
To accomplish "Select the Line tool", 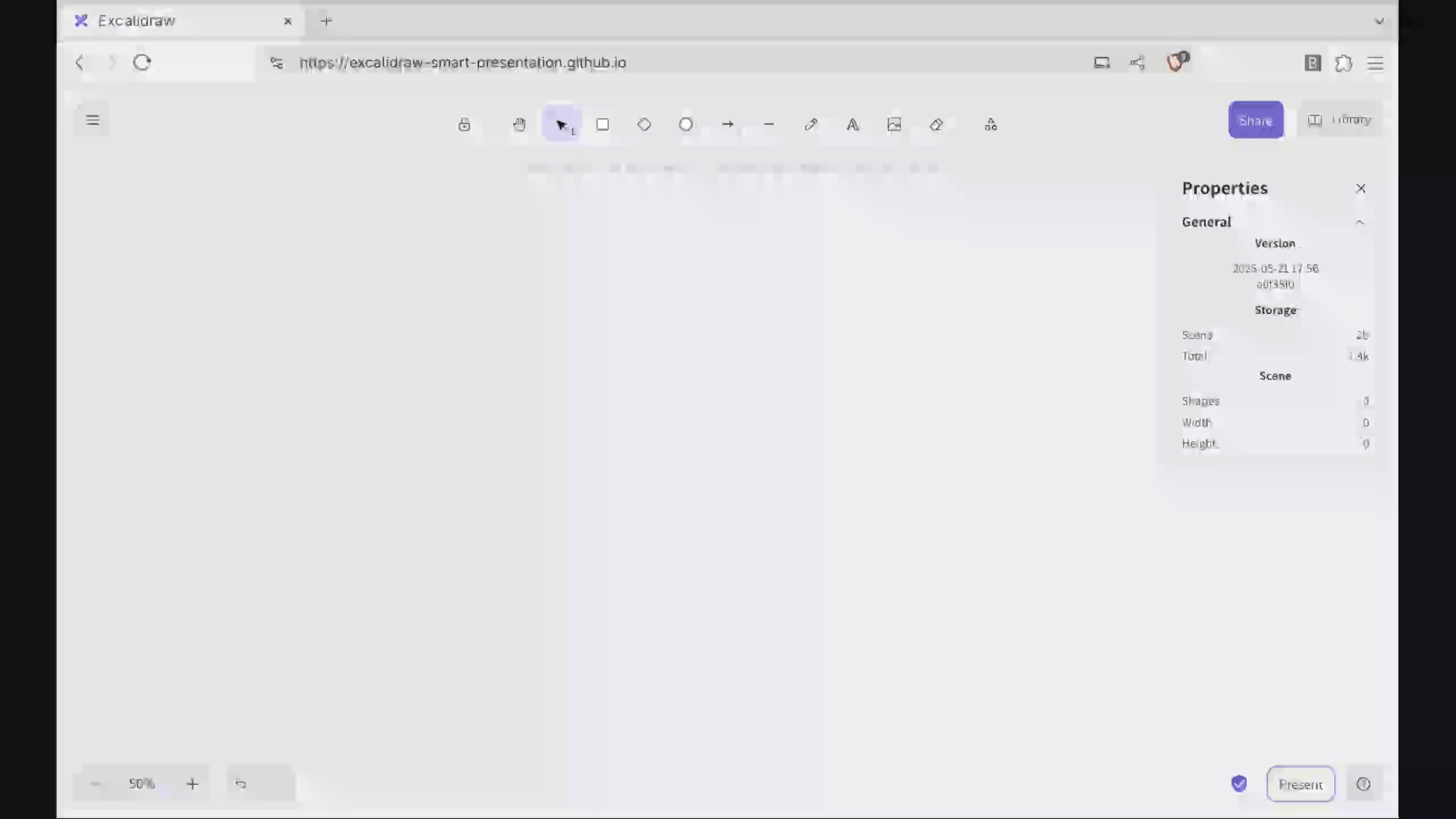I will coord(769,125).
